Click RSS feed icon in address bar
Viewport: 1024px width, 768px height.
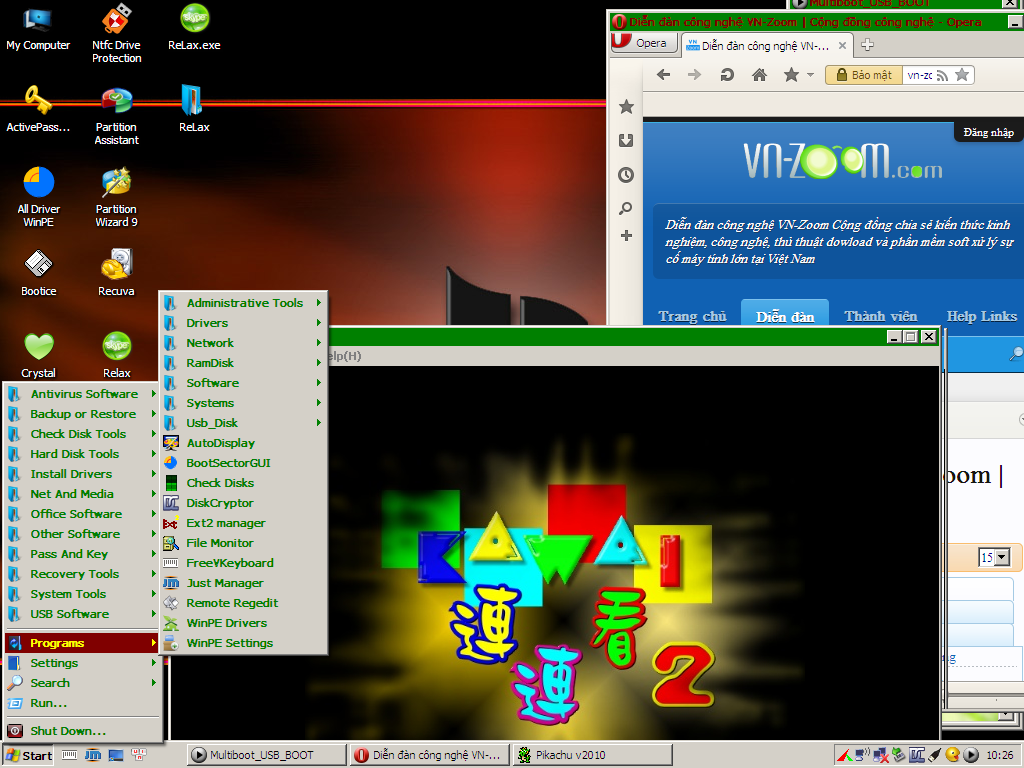point(942,76)
